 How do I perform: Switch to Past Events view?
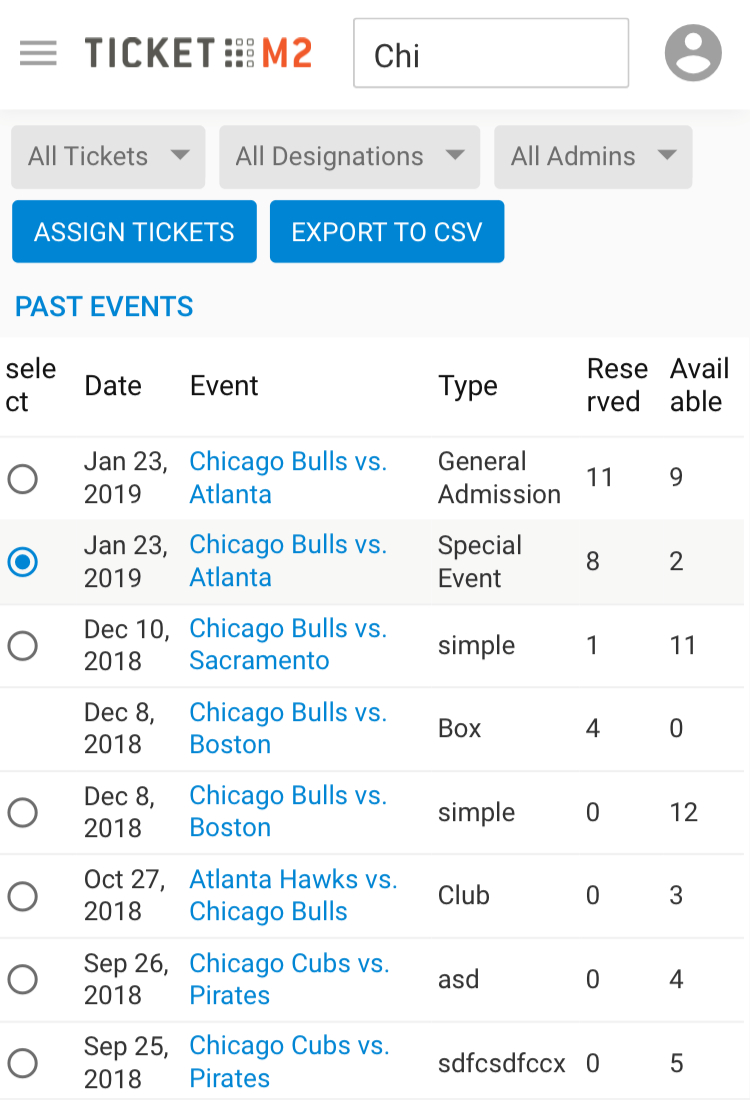point(104,307)
